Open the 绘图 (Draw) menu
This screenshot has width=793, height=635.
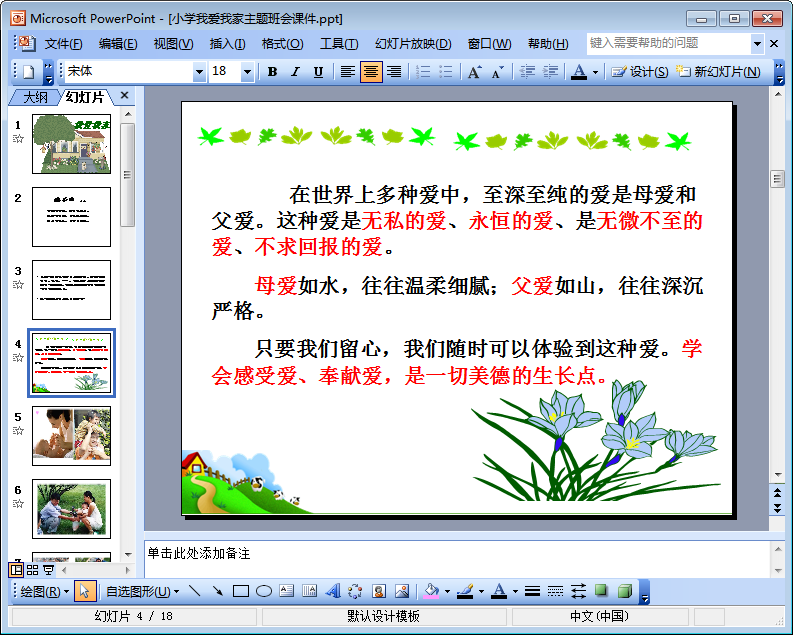point(43,591)
